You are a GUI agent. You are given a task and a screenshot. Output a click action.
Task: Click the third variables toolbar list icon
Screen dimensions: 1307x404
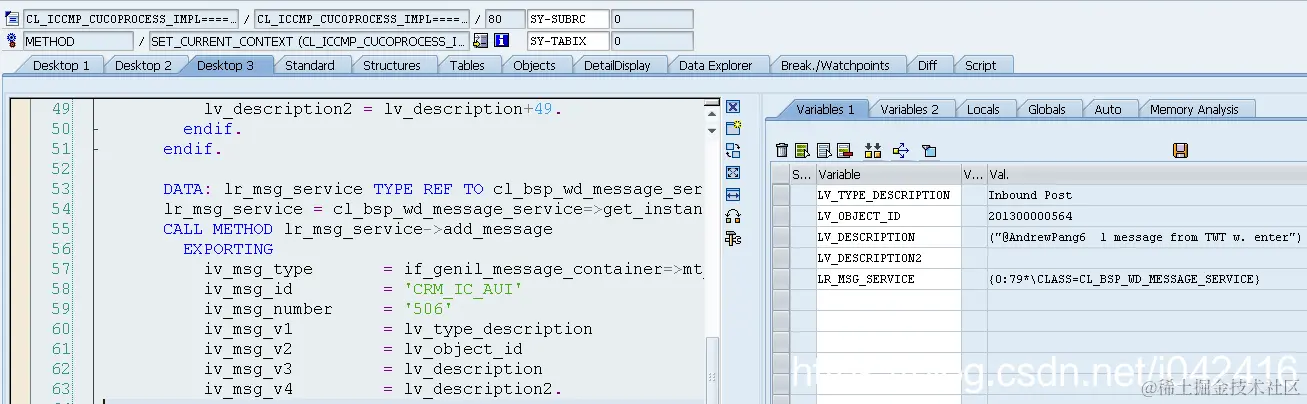(824, 150)
